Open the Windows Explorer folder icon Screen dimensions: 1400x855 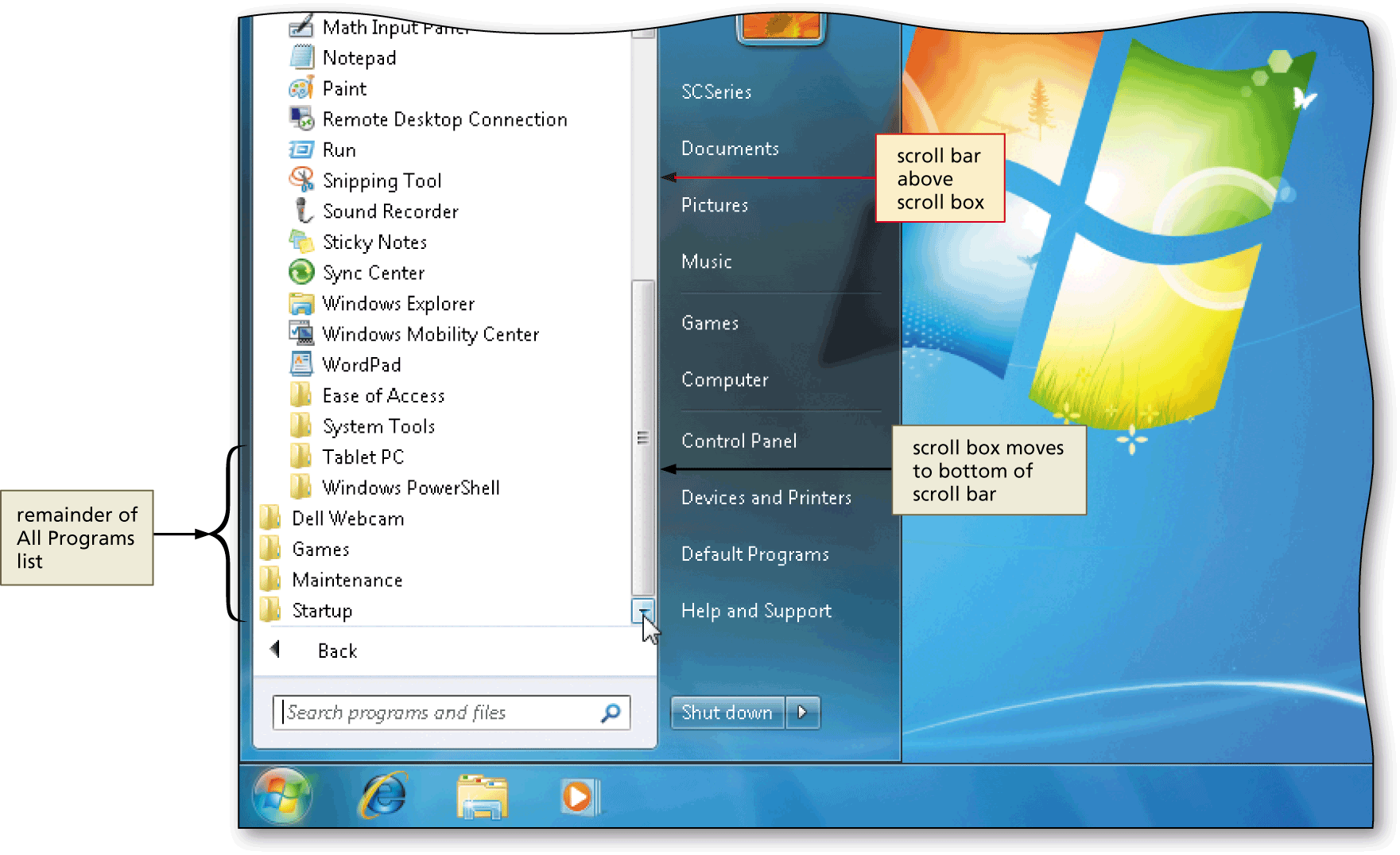(301, 303)
